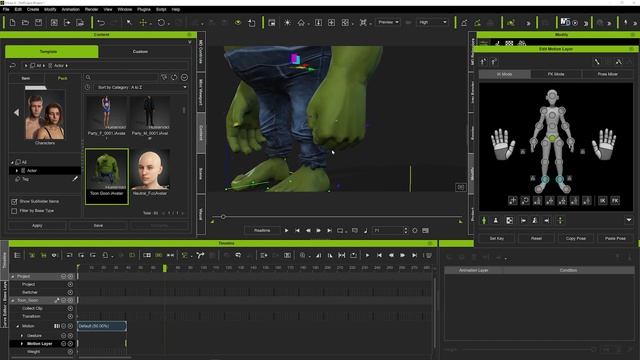The image size is (640, 360).
Task: Click the curve path icon in Timeline toolbar
Action: click(200, 255)
